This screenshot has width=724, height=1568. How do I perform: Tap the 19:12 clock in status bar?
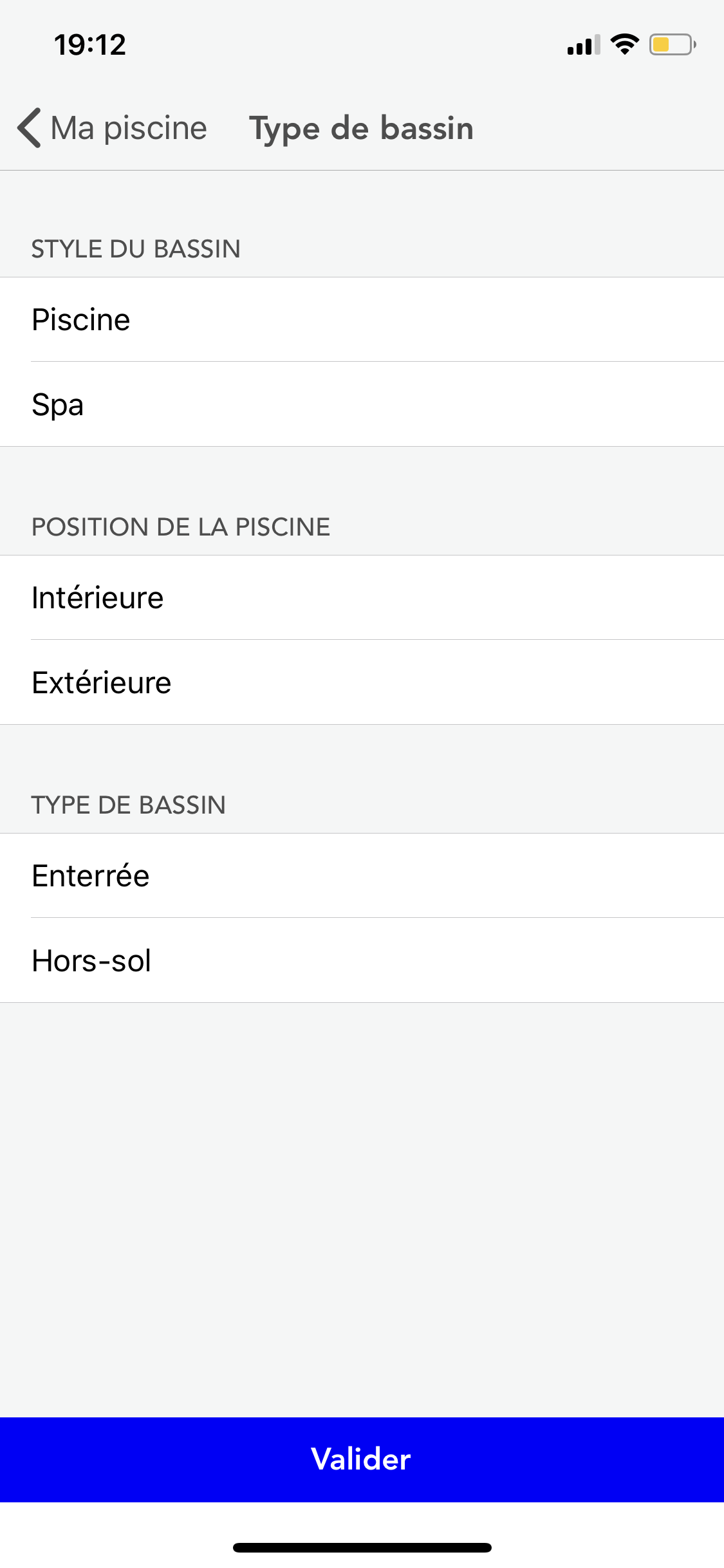point(90,45)
